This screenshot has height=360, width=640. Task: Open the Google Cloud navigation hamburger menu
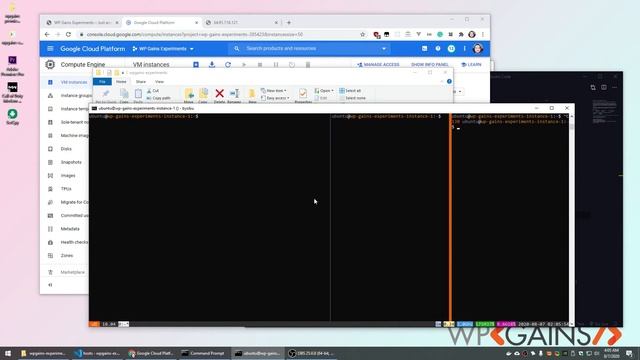click(50, 49)
